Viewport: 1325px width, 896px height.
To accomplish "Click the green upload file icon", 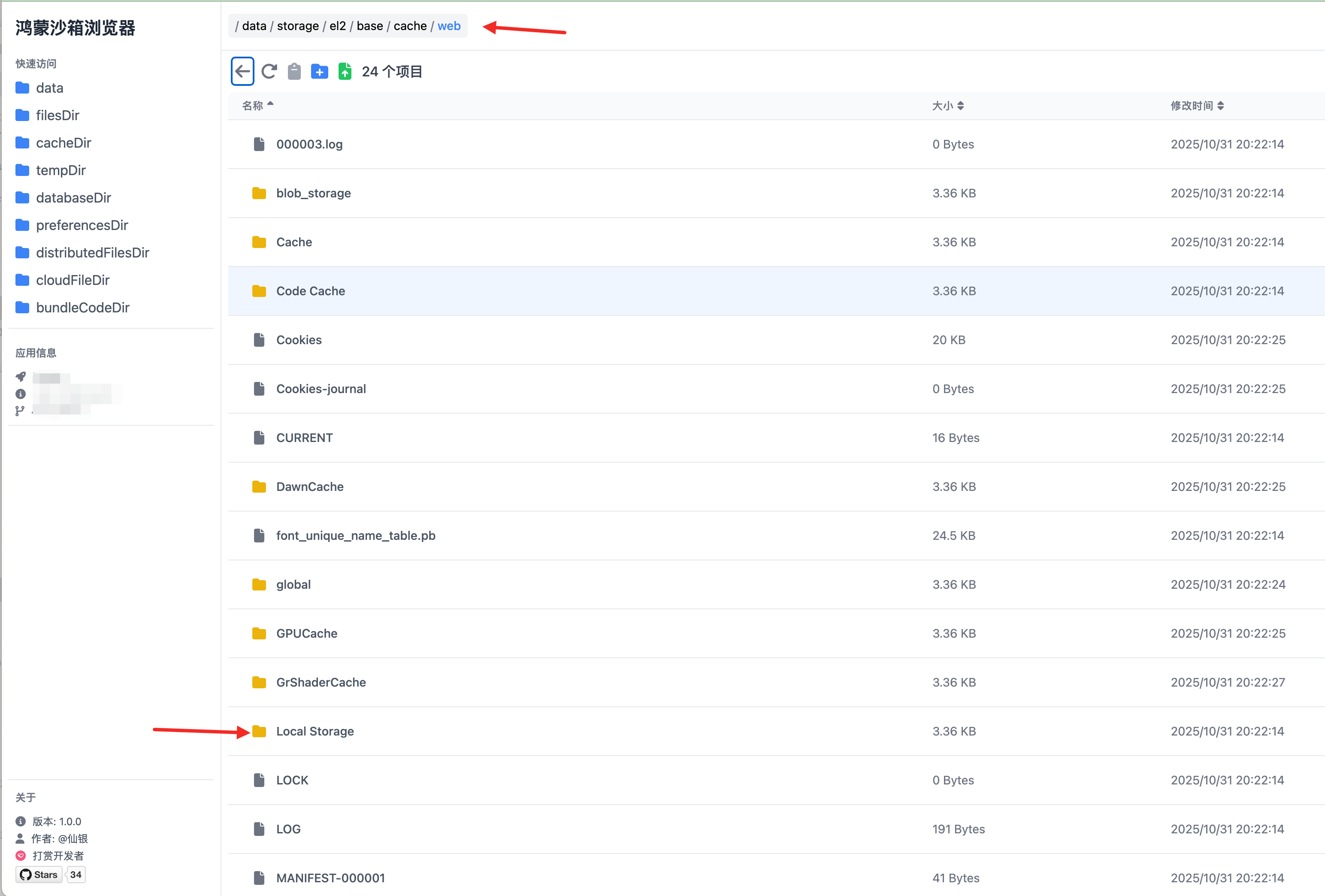I will pos(345,71).
